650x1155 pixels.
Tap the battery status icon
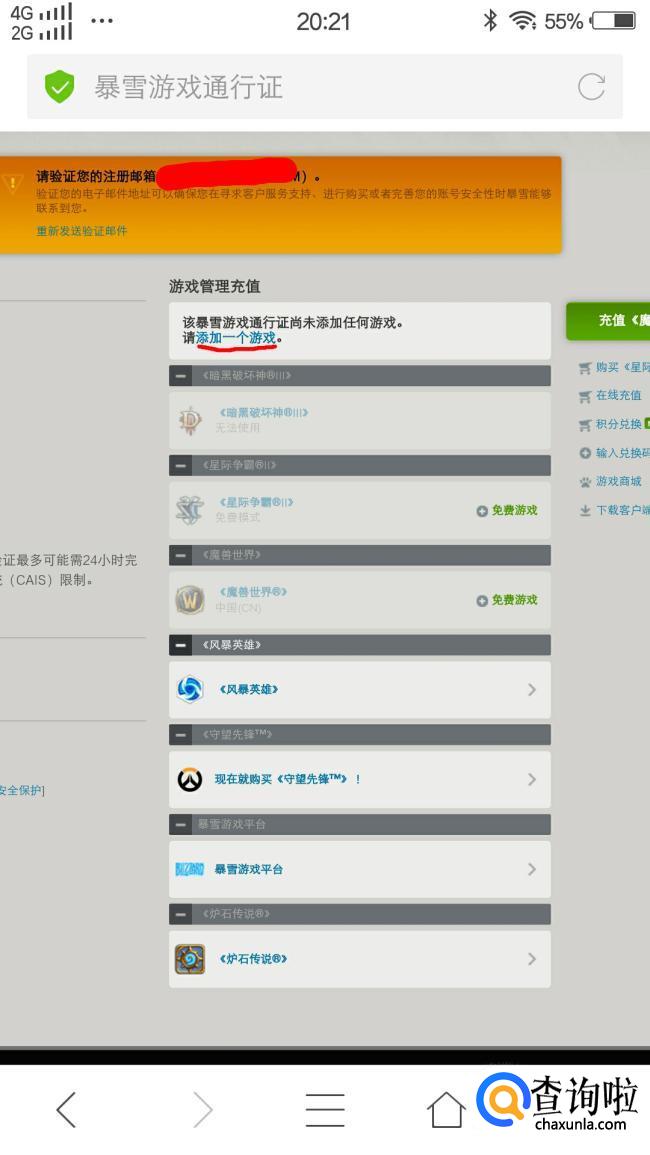coord(613,21)
